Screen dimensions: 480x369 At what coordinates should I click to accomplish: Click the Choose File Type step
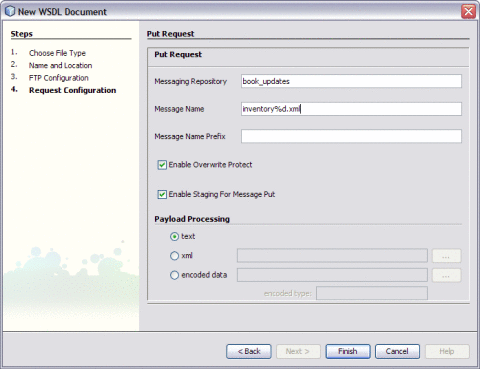pos(57,53)
